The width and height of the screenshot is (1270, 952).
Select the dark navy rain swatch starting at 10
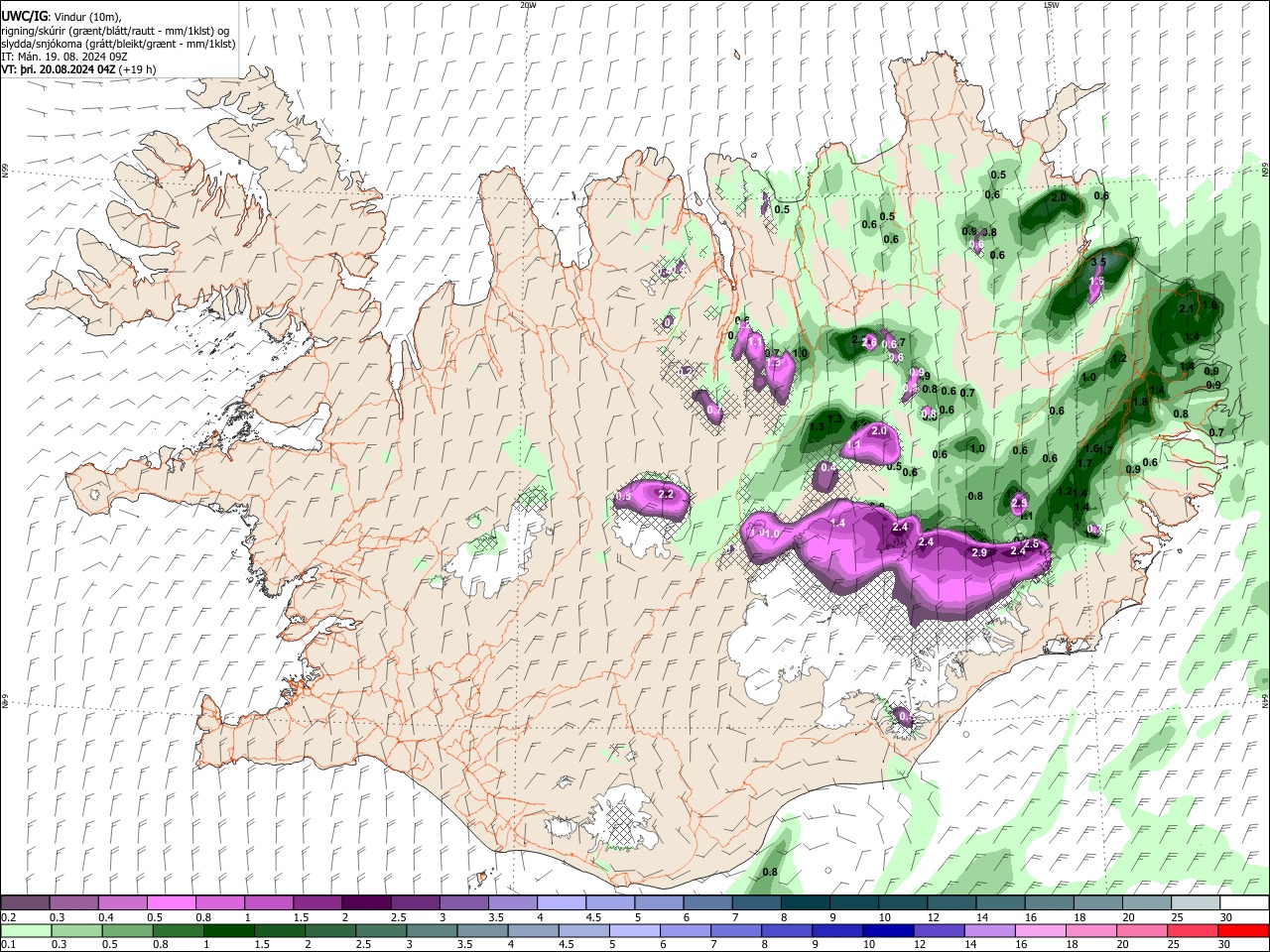[x=886, y=930]
